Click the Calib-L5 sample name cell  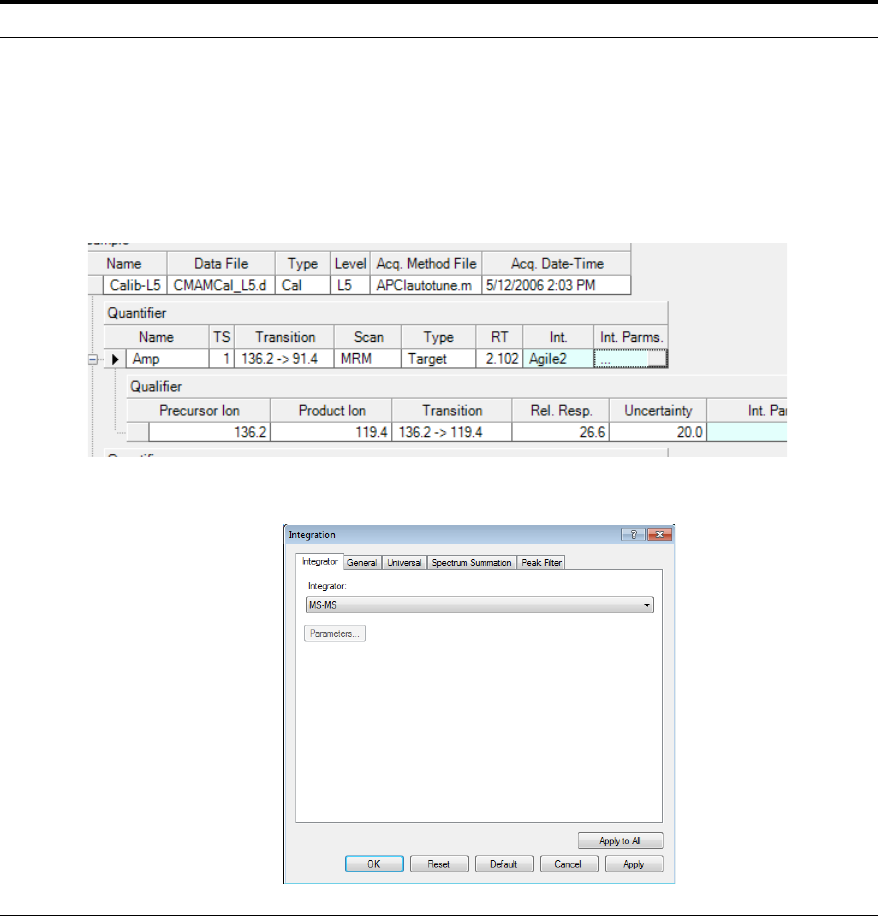[x=135, y=285]
